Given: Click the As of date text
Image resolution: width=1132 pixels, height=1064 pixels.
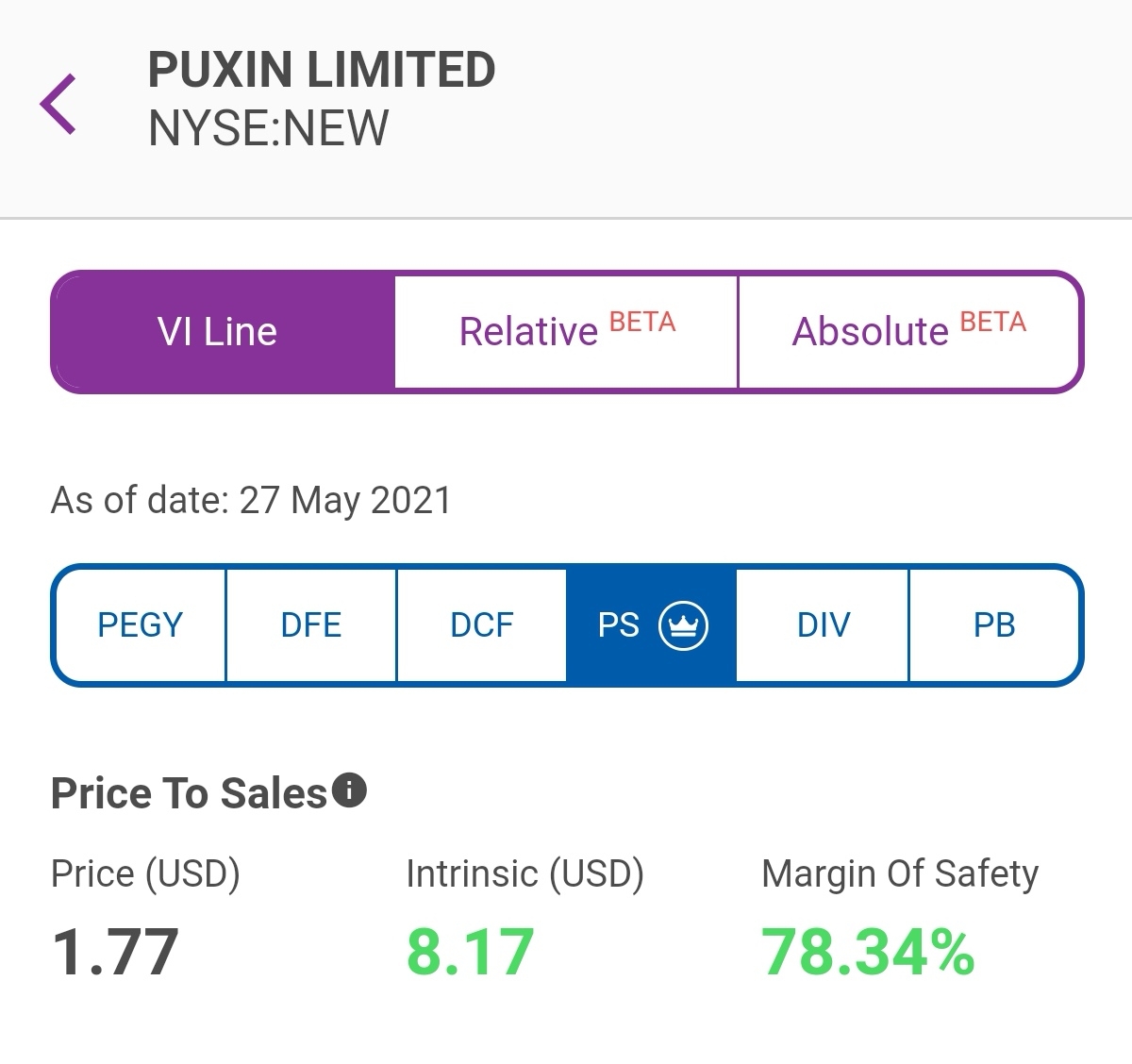Looking at the screenshot, I should pos(251,500).
